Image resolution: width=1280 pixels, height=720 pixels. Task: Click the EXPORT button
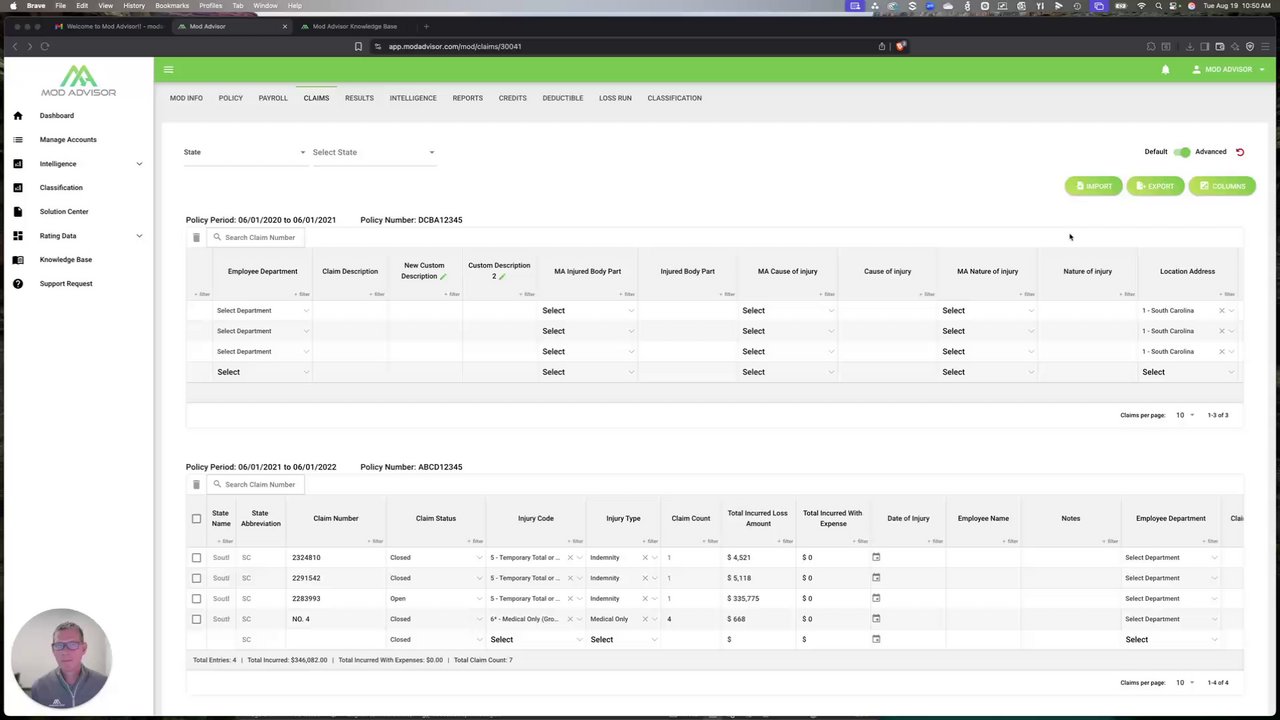1155,186
